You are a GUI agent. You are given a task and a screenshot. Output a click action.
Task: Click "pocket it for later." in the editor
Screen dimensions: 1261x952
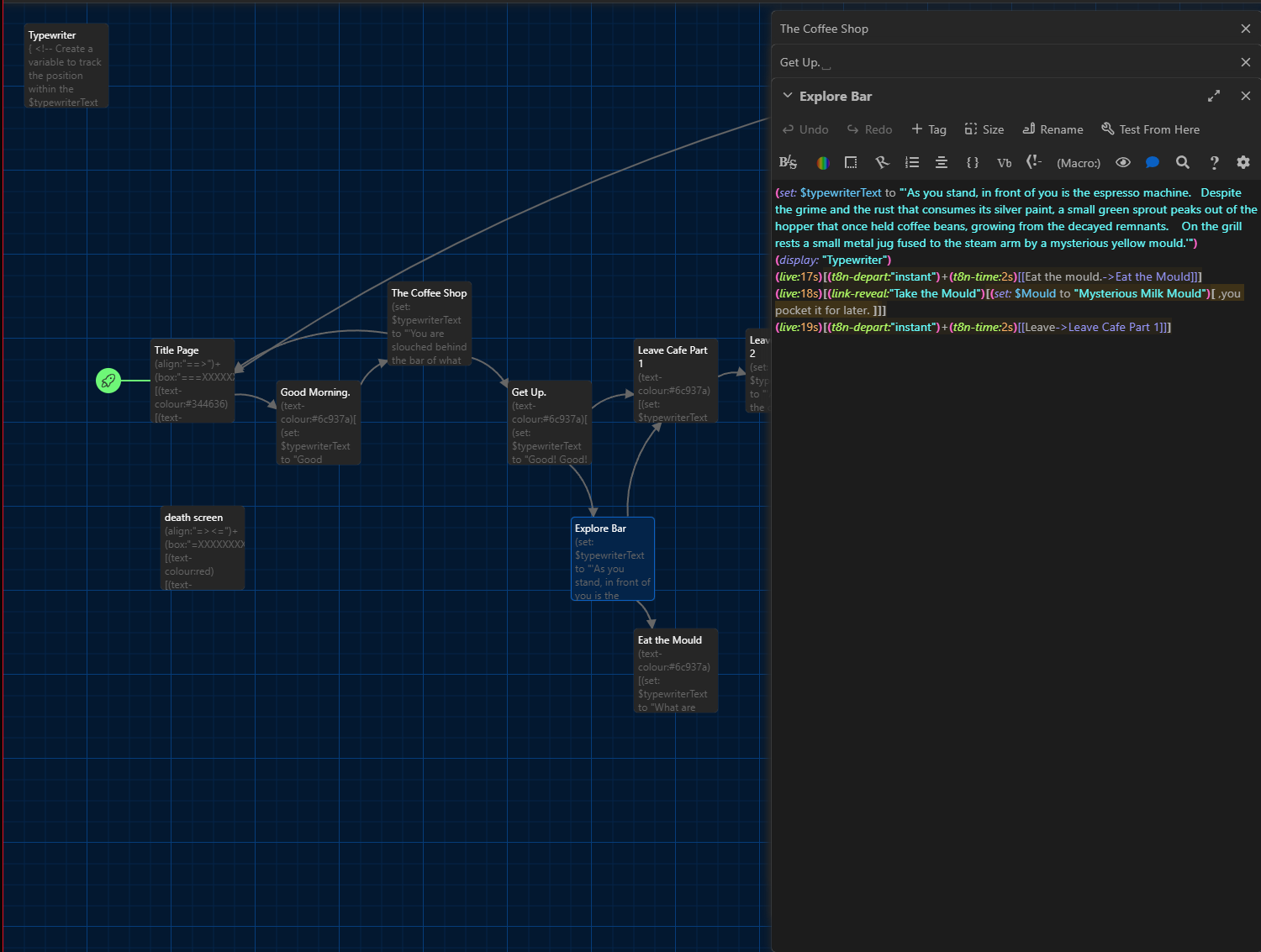click(822, 310)
